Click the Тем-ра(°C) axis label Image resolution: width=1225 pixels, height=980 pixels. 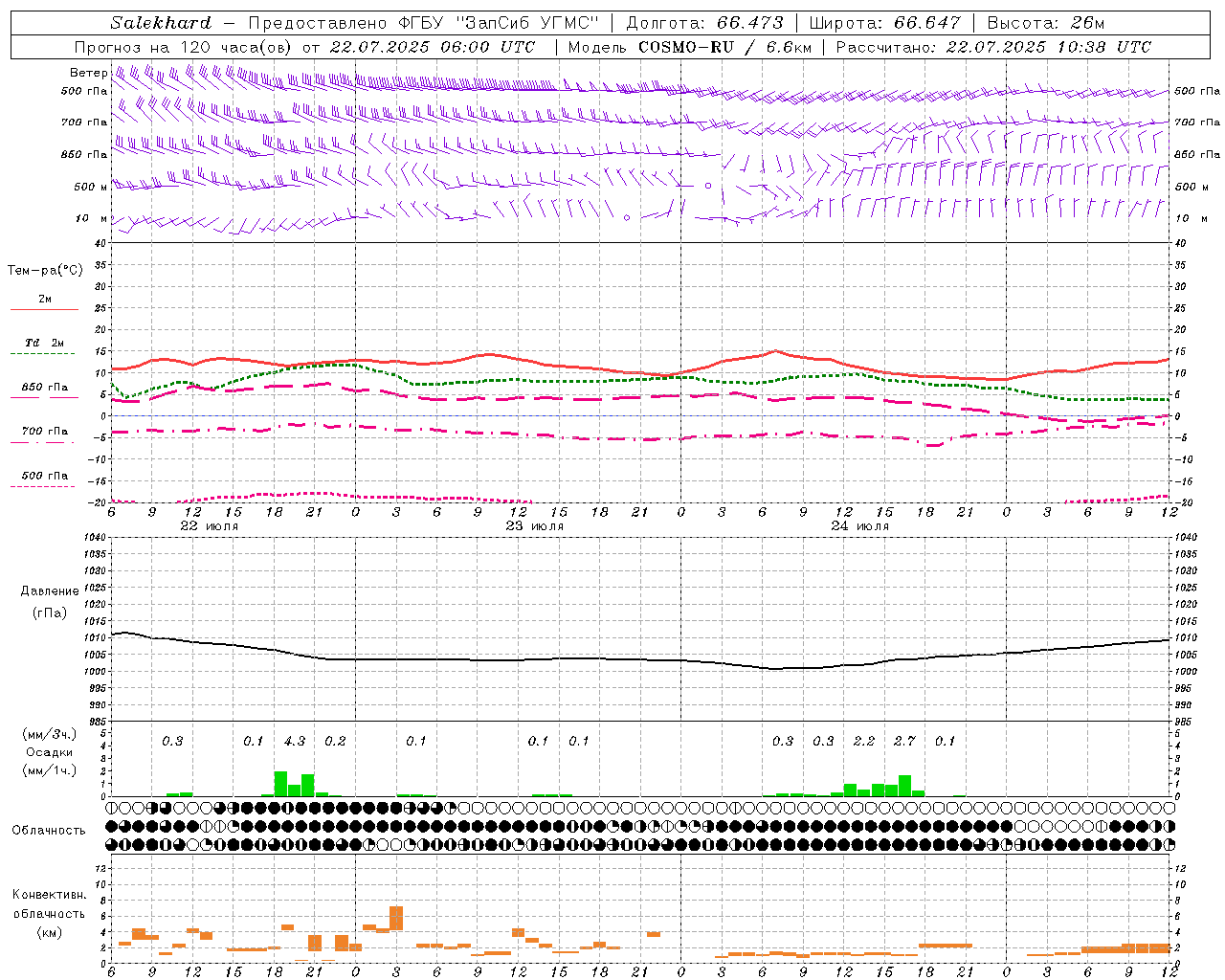(45, 271)
